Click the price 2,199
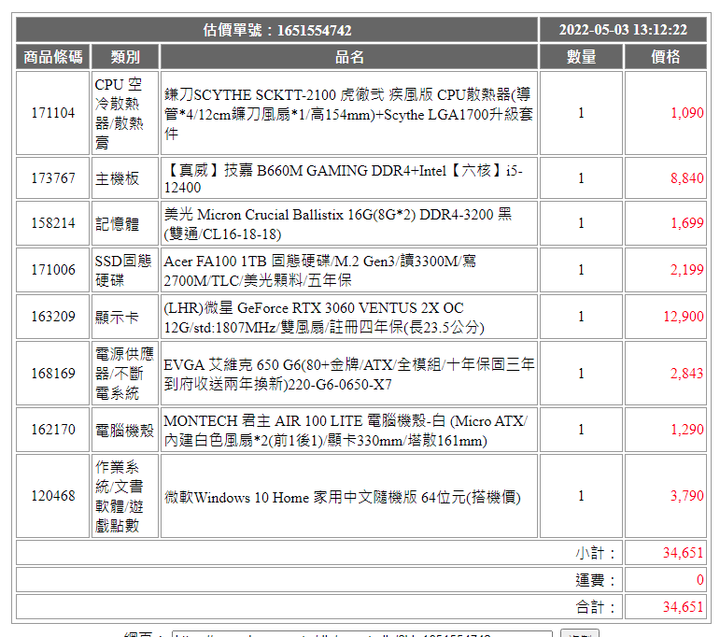The image size is (720, 637). [687, 270]
